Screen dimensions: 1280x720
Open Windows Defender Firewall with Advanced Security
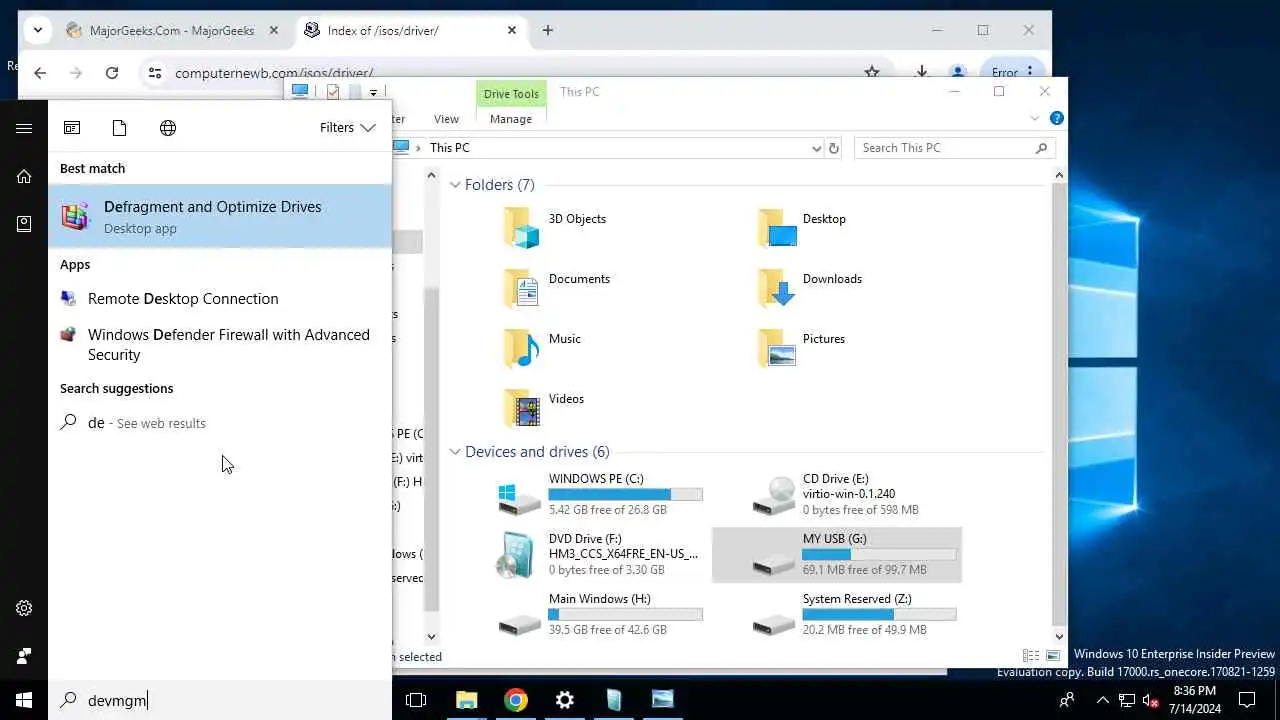[x=220, y=345]
